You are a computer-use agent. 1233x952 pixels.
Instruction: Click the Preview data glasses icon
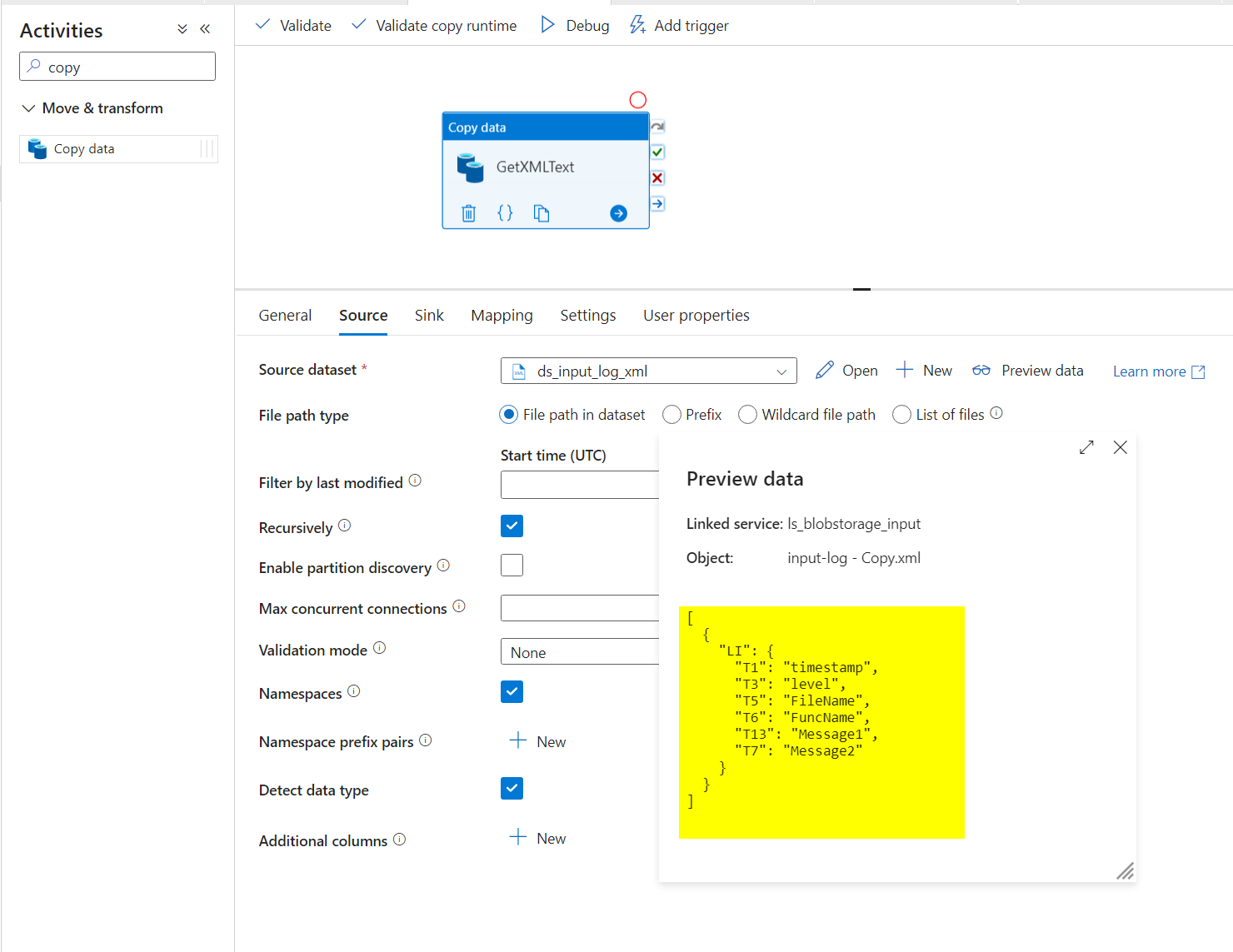point(981,370)
